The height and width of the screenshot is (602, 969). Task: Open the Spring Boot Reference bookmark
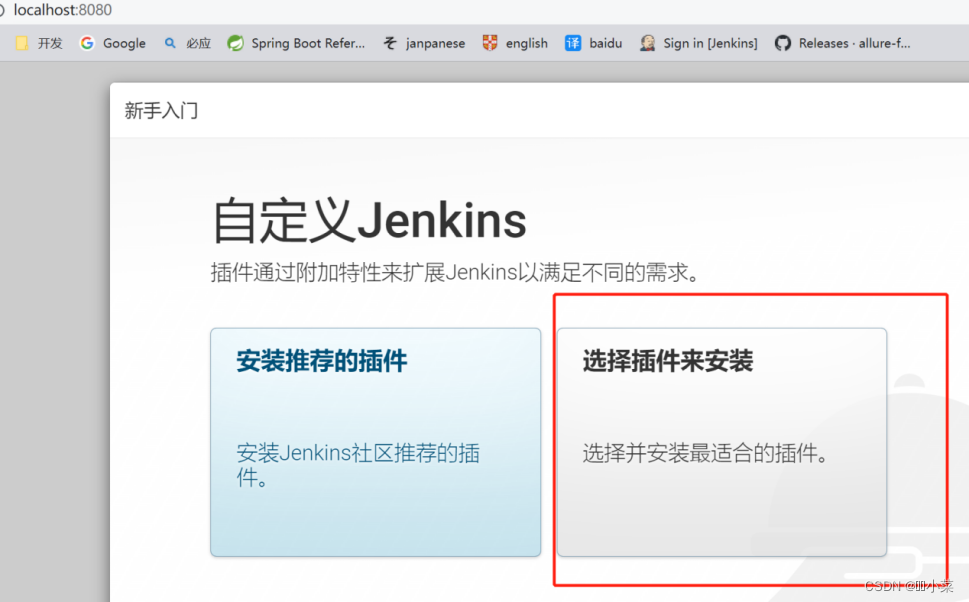296,43
